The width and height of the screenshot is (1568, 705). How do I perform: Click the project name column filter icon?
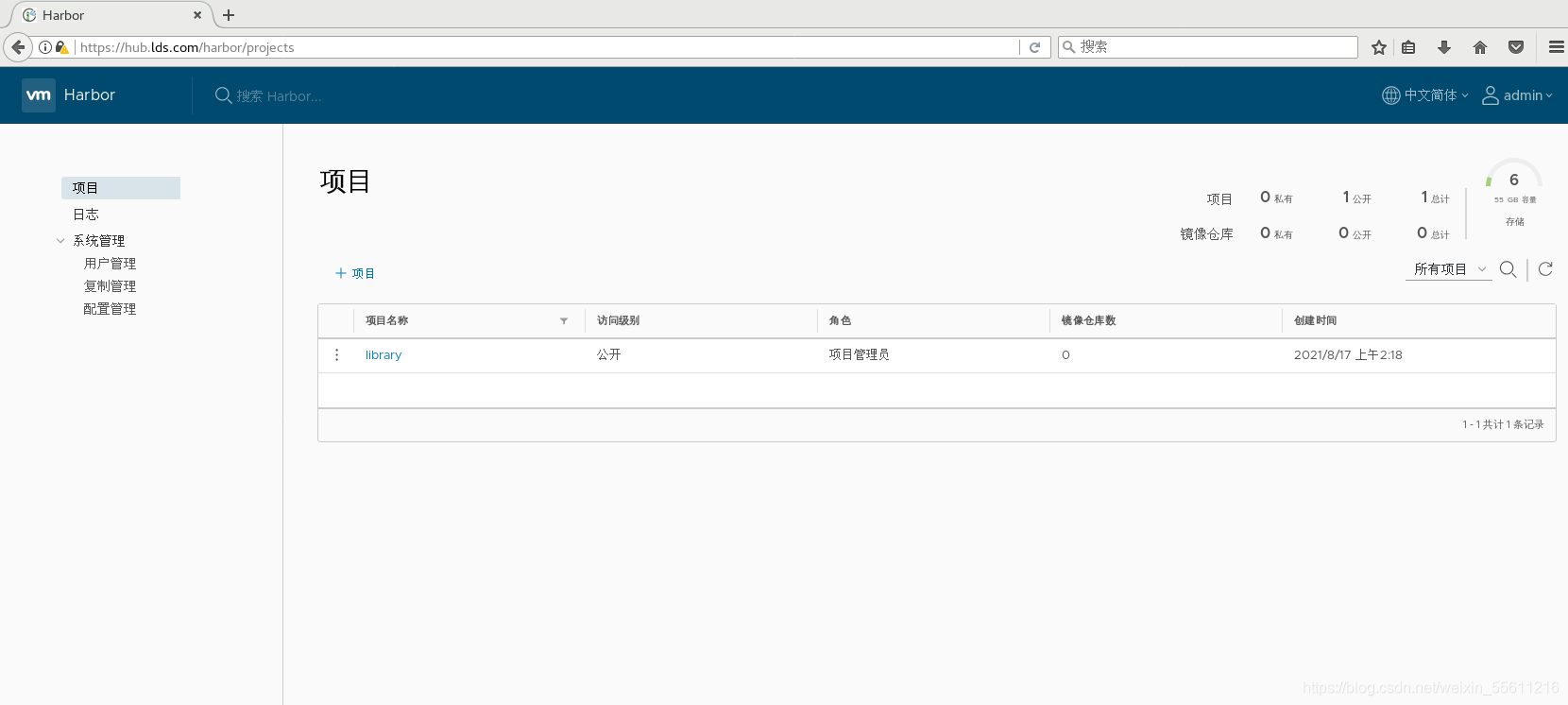pyautogui.click(x=564, y=321)
